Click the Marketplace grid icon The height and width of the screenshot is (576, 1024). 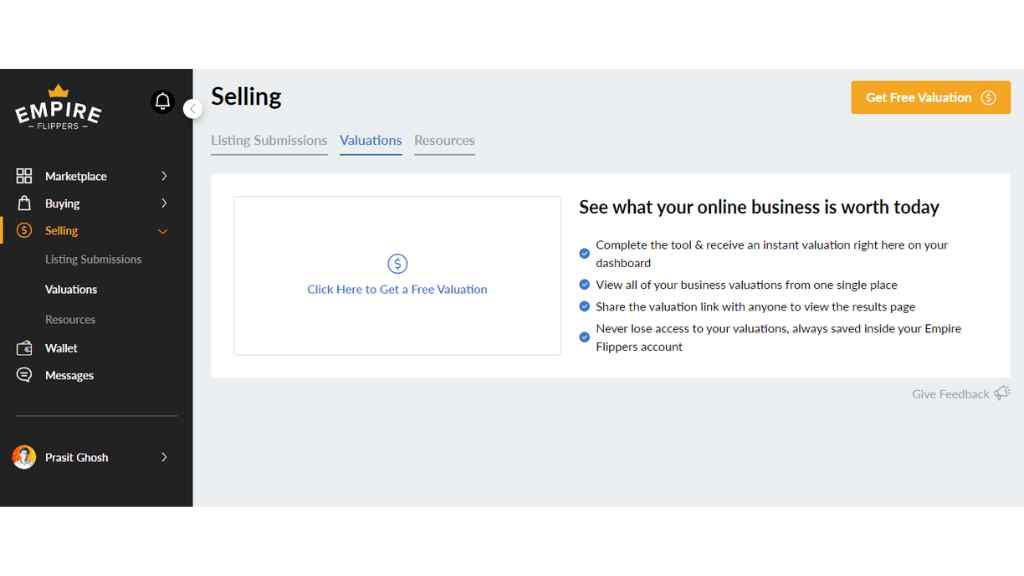tap(24, 176)
